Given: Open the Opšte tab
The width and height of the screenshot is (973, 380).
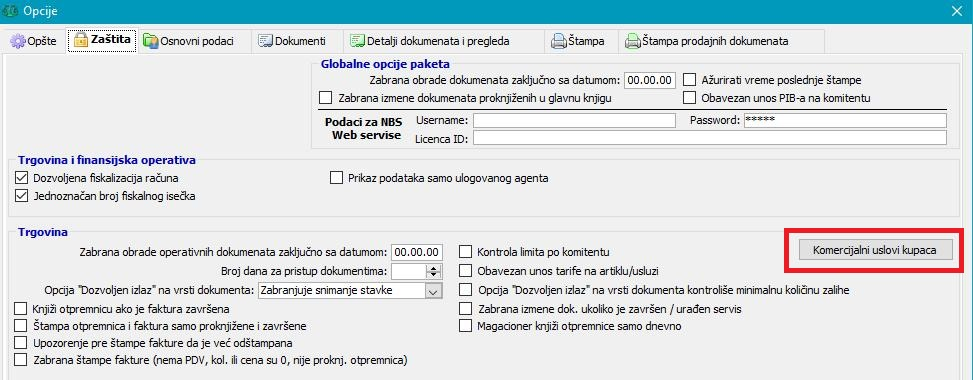Looking at the screenshot, I should pos(34,42).
